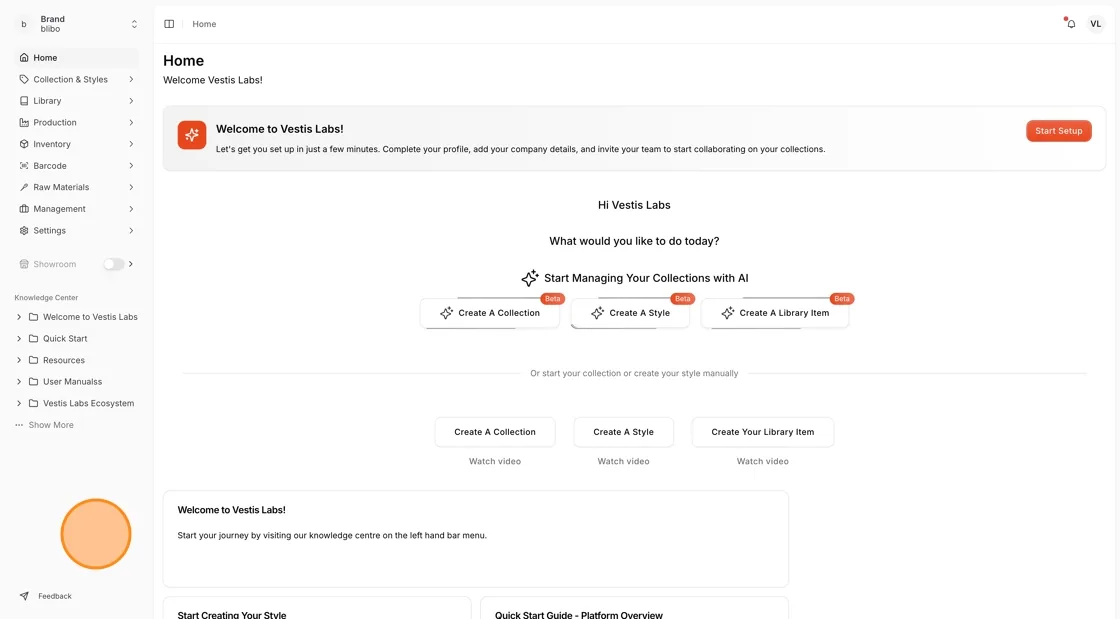Click Vestis Labs Ecosystem folder icon
The height and width of the screenshot is (619, 1120).
point(34,403)
